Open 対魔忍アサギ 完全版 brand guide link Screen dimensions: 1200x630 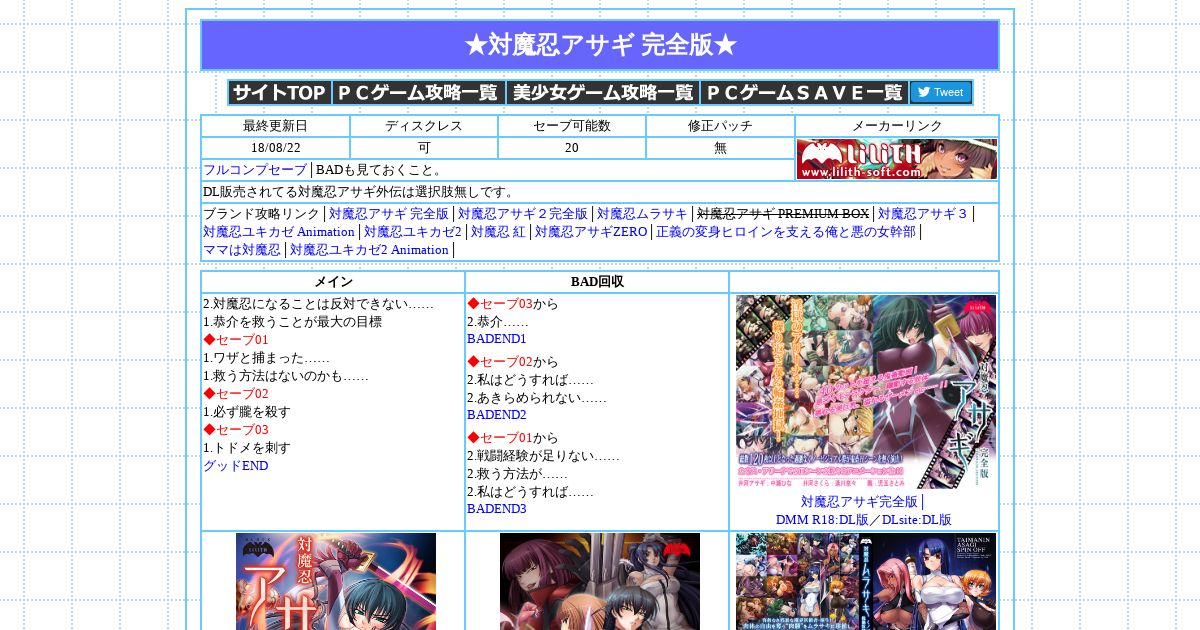click(389, 214)
